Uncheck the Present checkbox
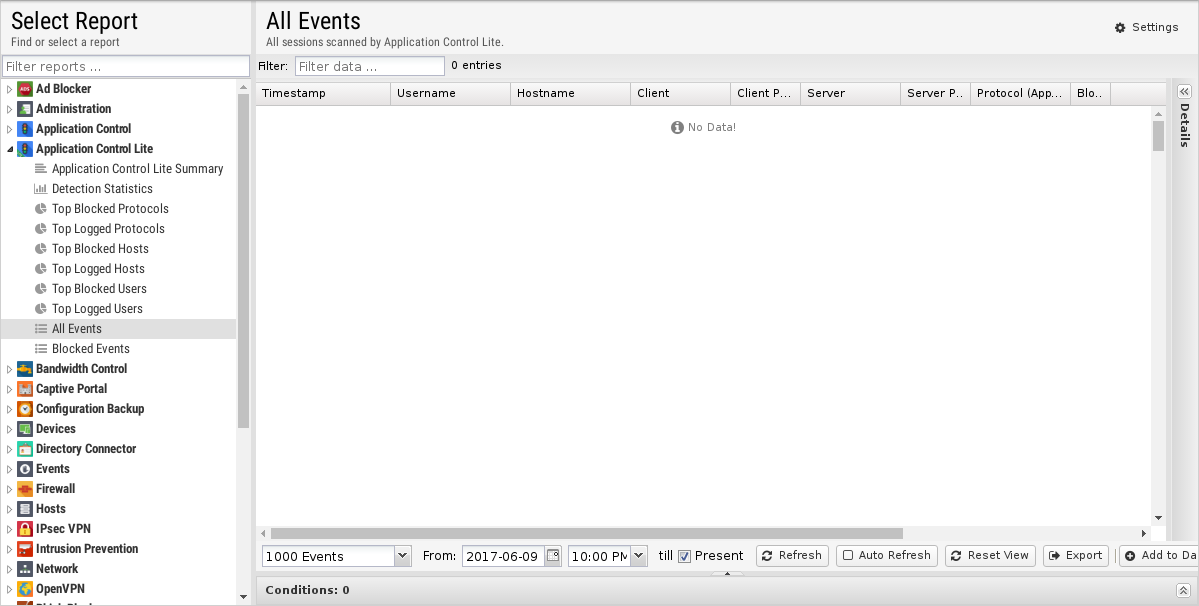The image size is (1199, 606). click(684, 556)
